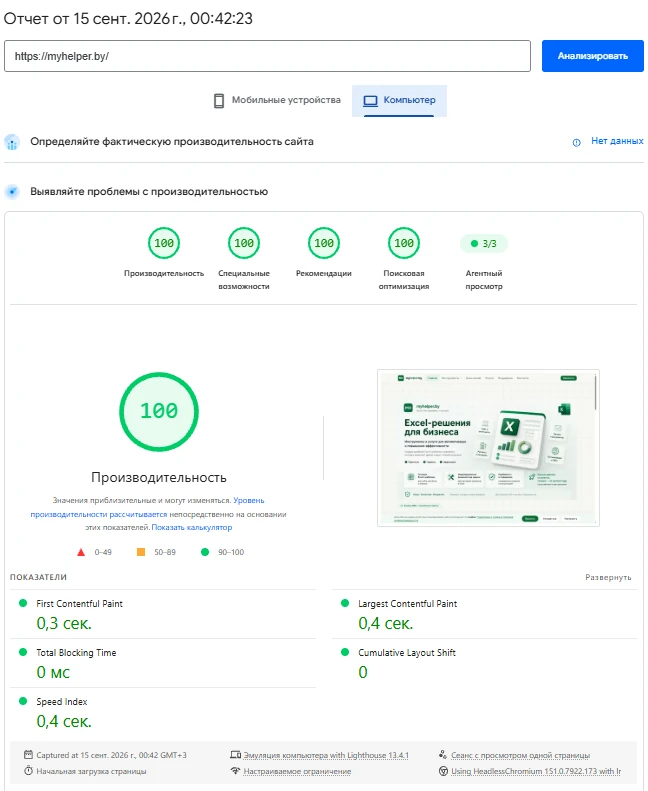Click the Отчет от 15 сент. 2026 heading
Screen dimensions: 648x791
(x=128, y=19)
